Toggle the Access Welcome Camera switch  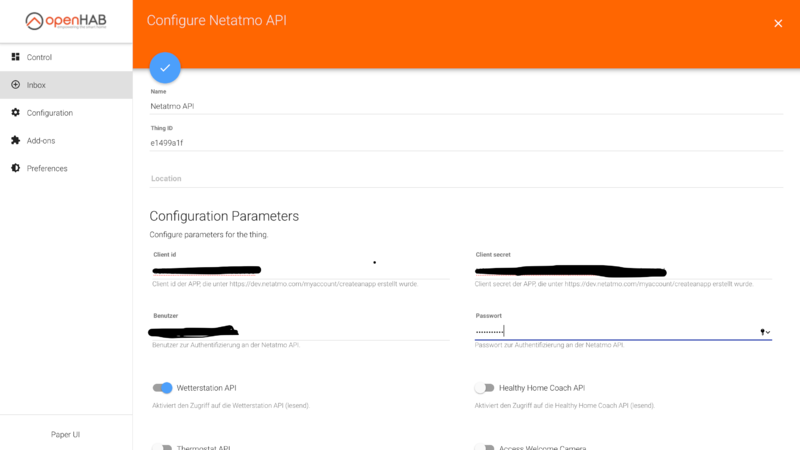coord(485,447)
